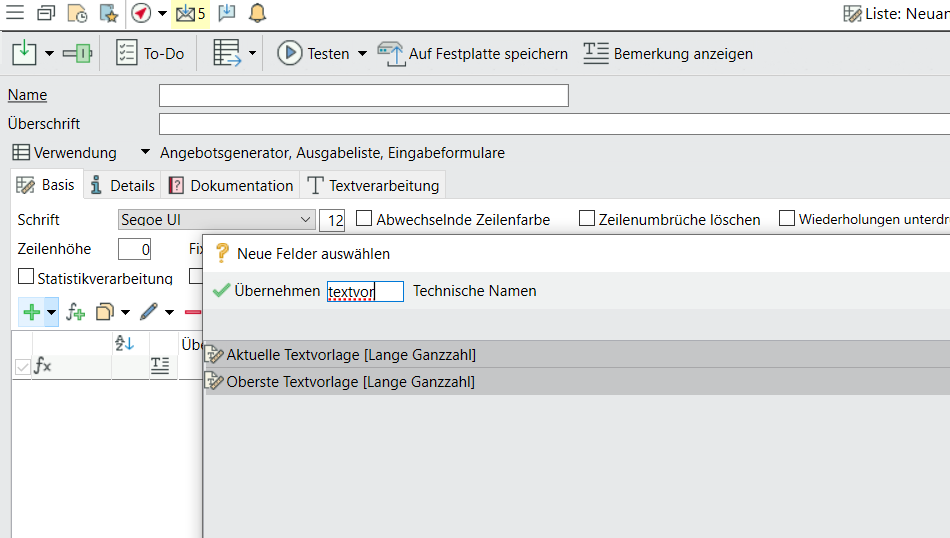The height and width of the screenshot is (538, 950).
Task: Enable Abwechselnde Zeilenfarbe checkbox
Action: point(364,219)
